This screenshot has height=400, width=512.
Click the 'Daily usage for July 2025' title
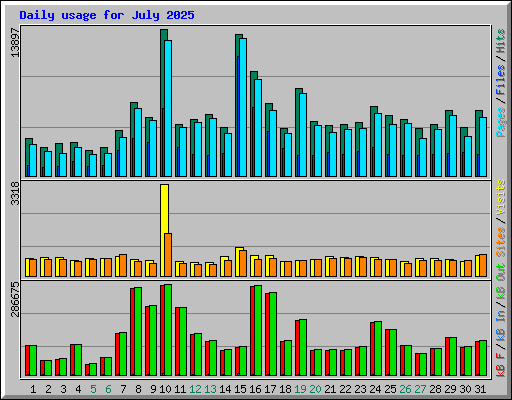[107, 15]
